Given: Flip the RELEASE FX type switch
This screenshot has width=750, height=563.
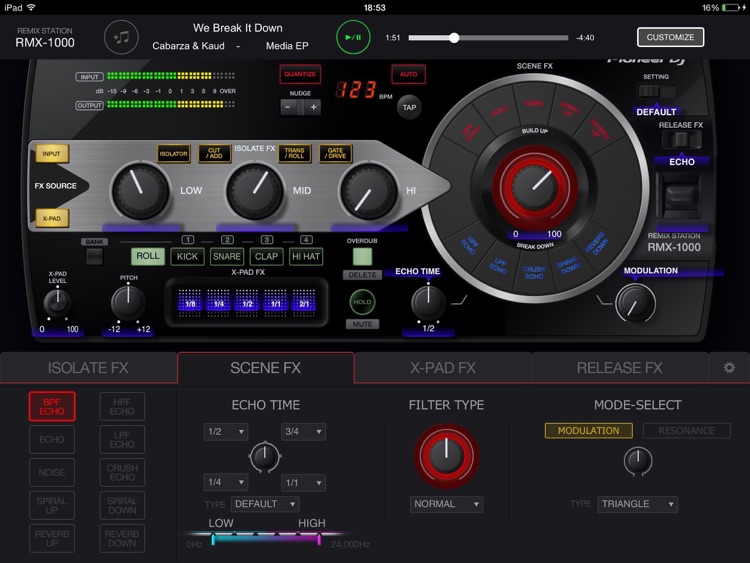Looking at the screenshot, I should coord(682,140).
